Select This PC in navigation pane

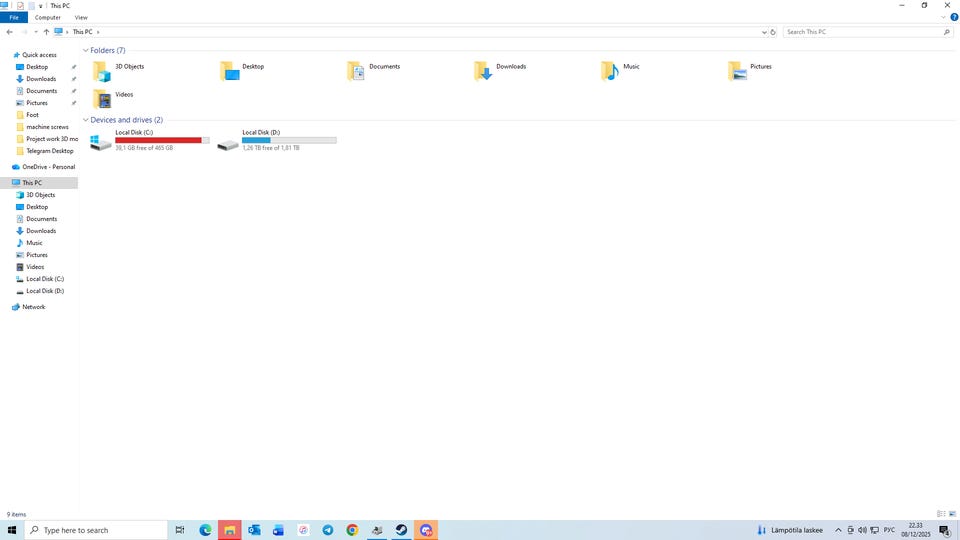(x=39, y=182)
